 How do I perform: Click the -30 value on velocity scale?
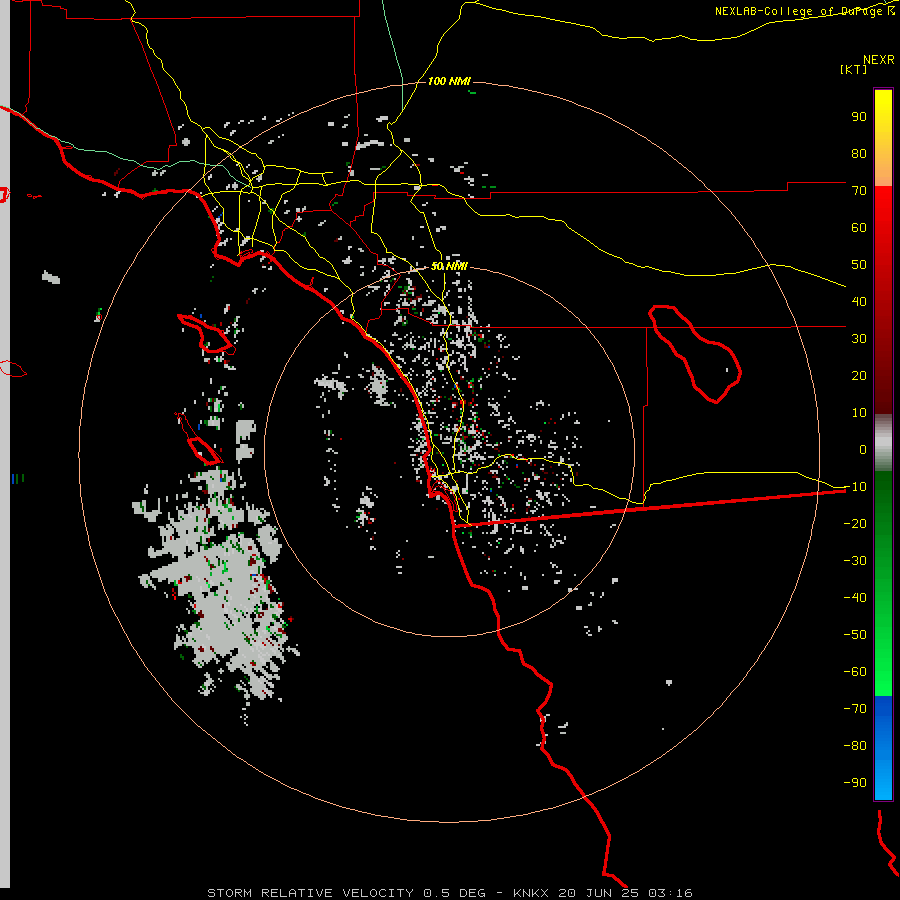(x=855, y=561)
